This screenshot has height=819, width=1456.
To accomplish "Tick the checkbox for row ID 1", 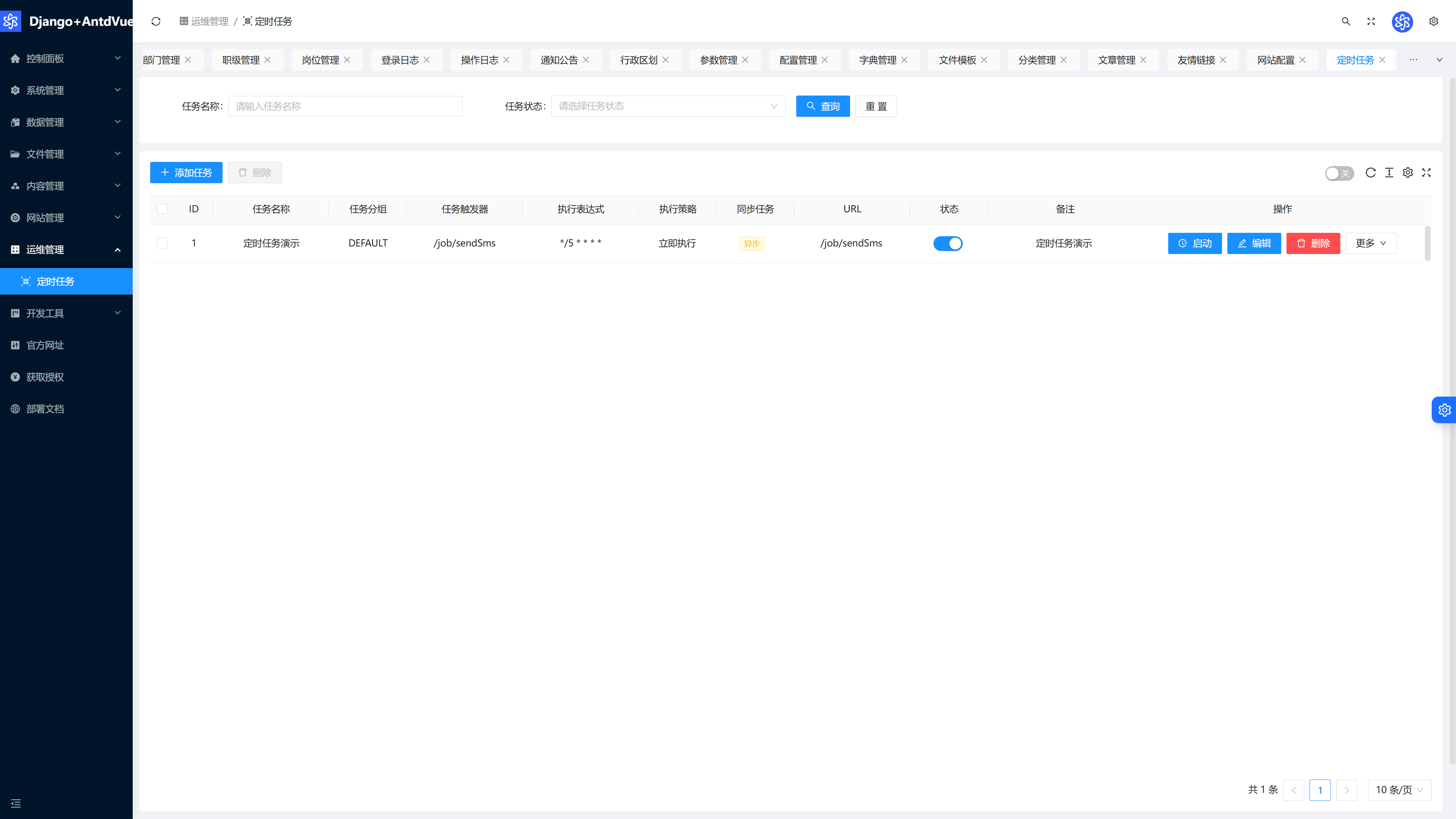I will 162,243.
